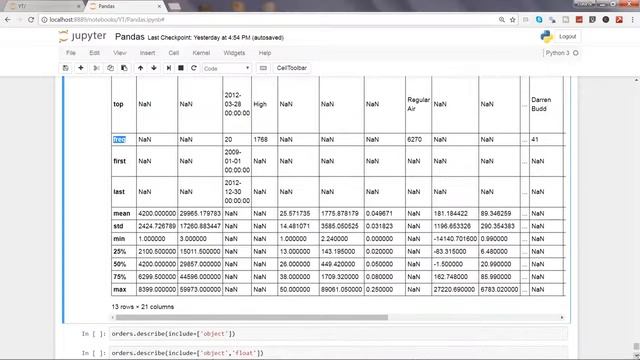Open the View menu
Viewport: 640px width, 360px height.
[120, 53]
